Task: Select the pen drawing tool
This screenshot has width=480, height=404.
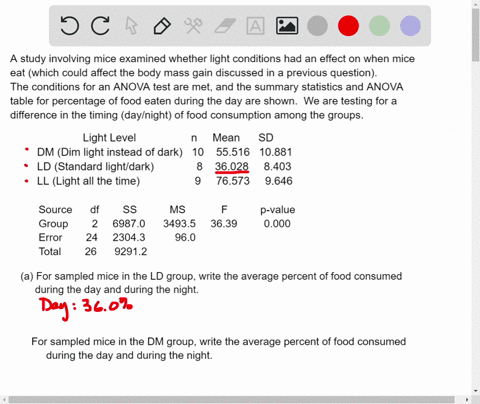Action: pyautogui.click(x=162, y=26)
